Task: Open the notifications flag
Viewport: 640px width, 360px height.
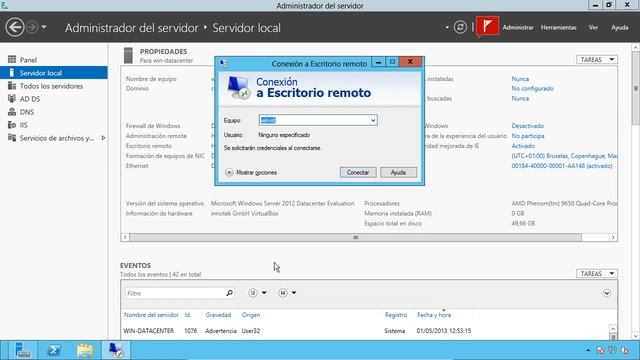Action: (x=487, y=27)
